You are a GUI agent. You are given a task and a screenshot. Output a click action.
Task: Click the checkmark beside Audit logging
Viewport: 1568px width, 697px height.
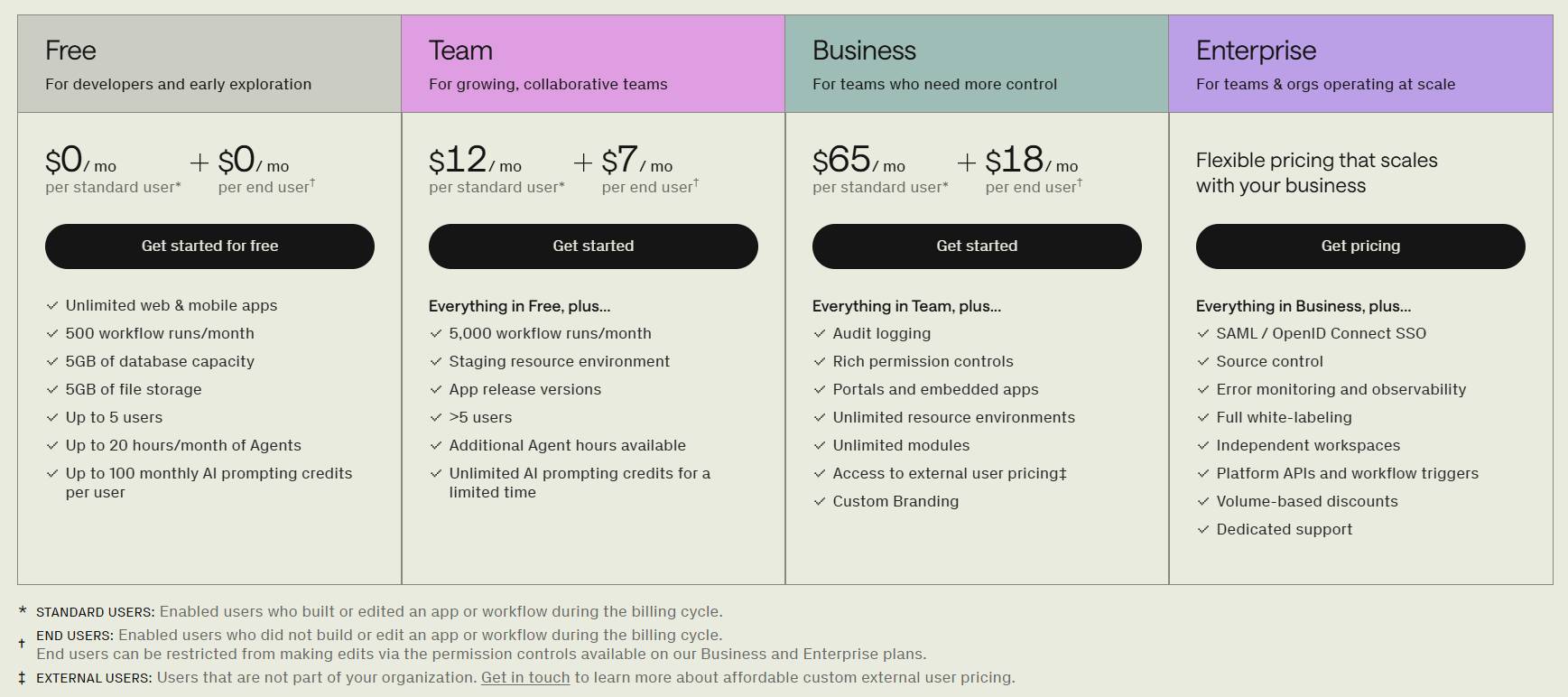(818, 334)
